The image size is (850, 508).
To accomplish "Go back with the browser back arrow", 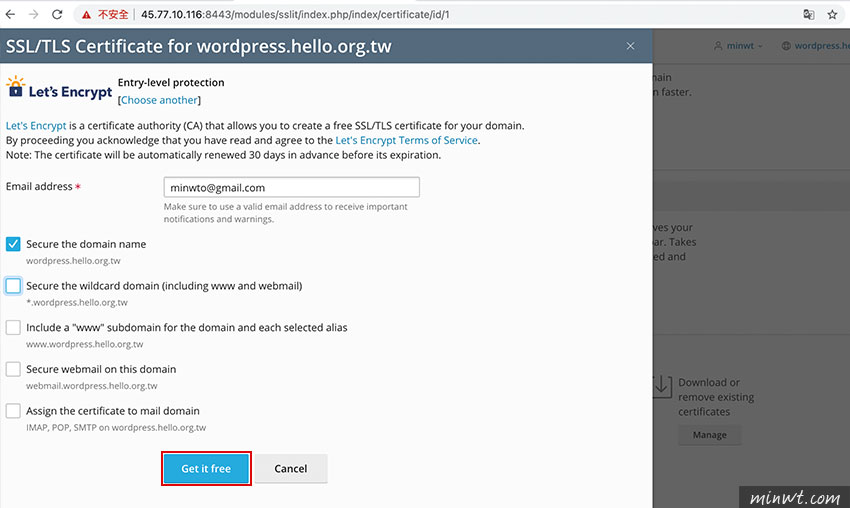I will pos(10,15).
